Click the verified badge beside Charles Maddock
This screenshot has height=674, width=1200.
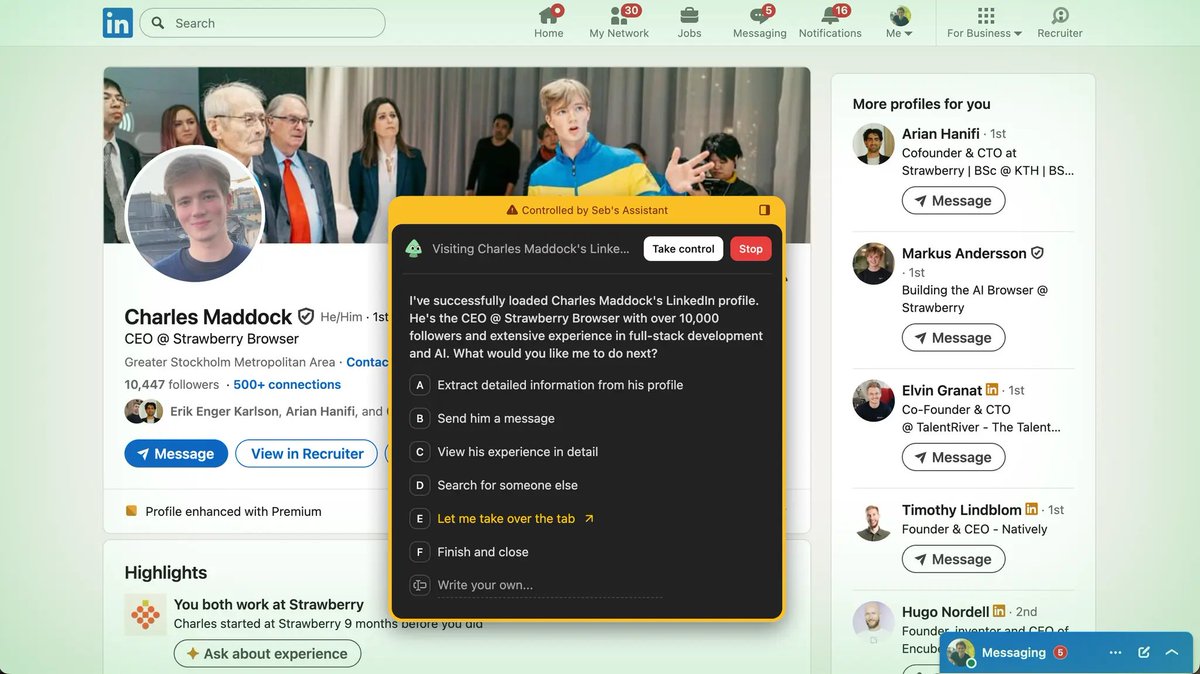point(306,317)
